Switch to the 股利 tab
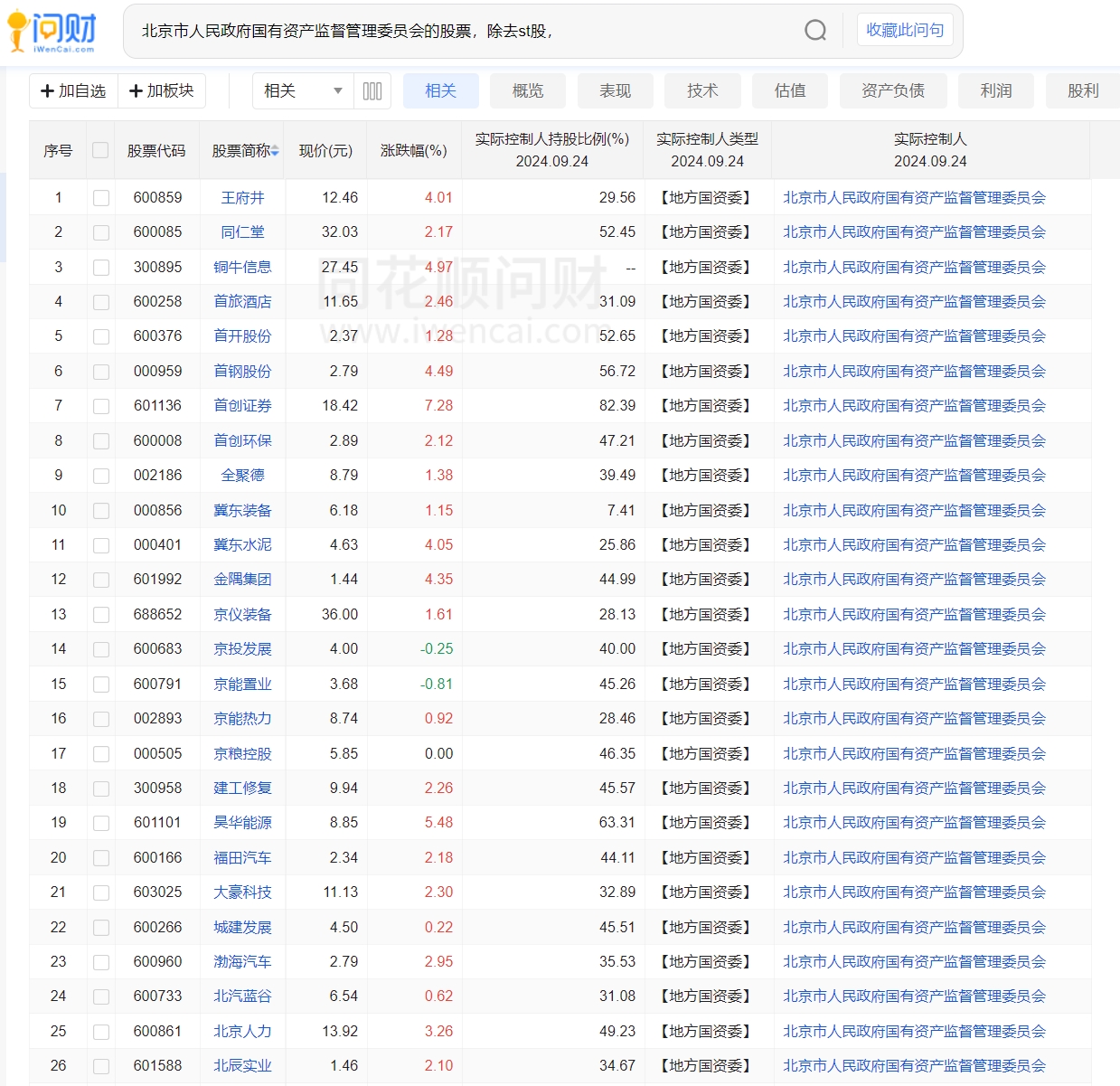Image resolution: width=1120 pixels, height=1086 pixels. (1083, 91)
